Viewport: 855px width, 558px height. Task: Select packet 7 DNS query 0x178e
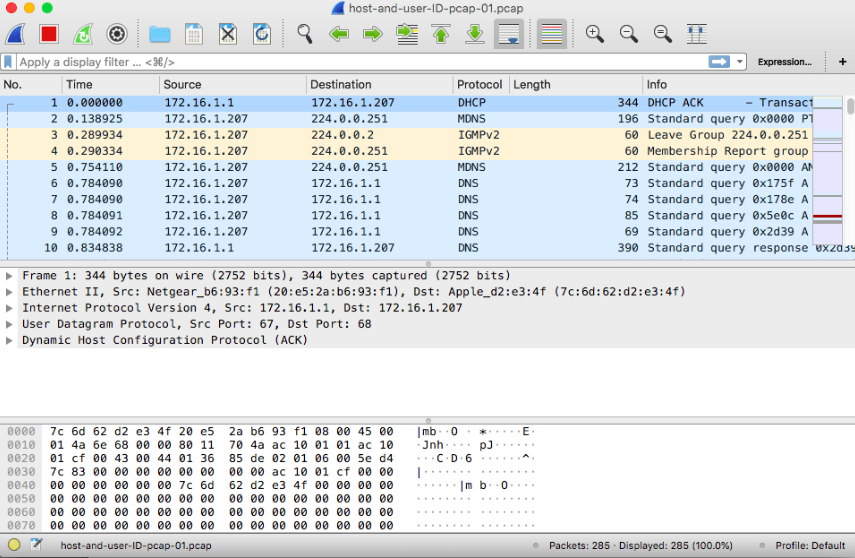tap(406, 199)
